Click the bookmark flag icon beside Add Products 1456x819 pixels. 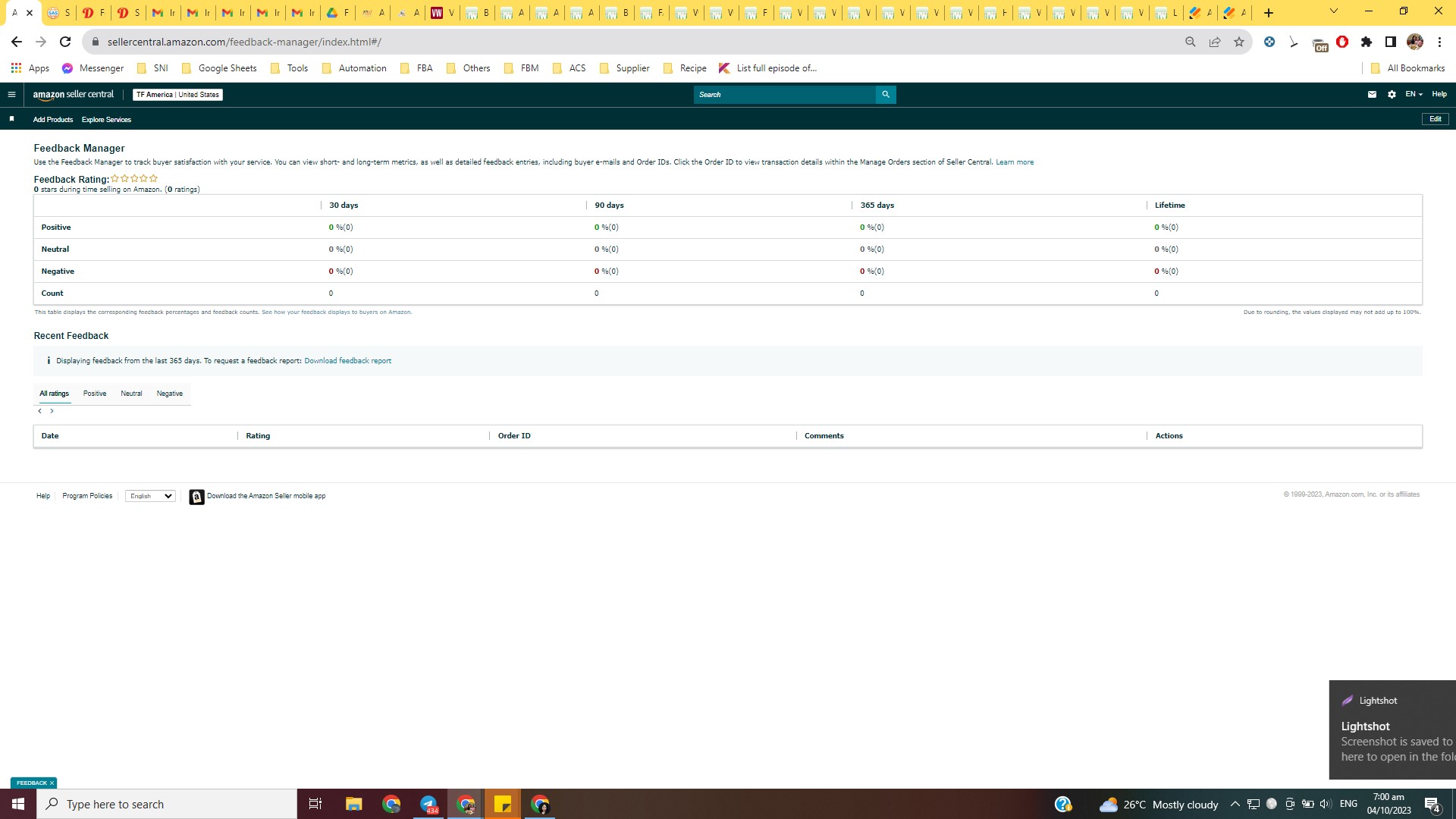pos(11,119)
